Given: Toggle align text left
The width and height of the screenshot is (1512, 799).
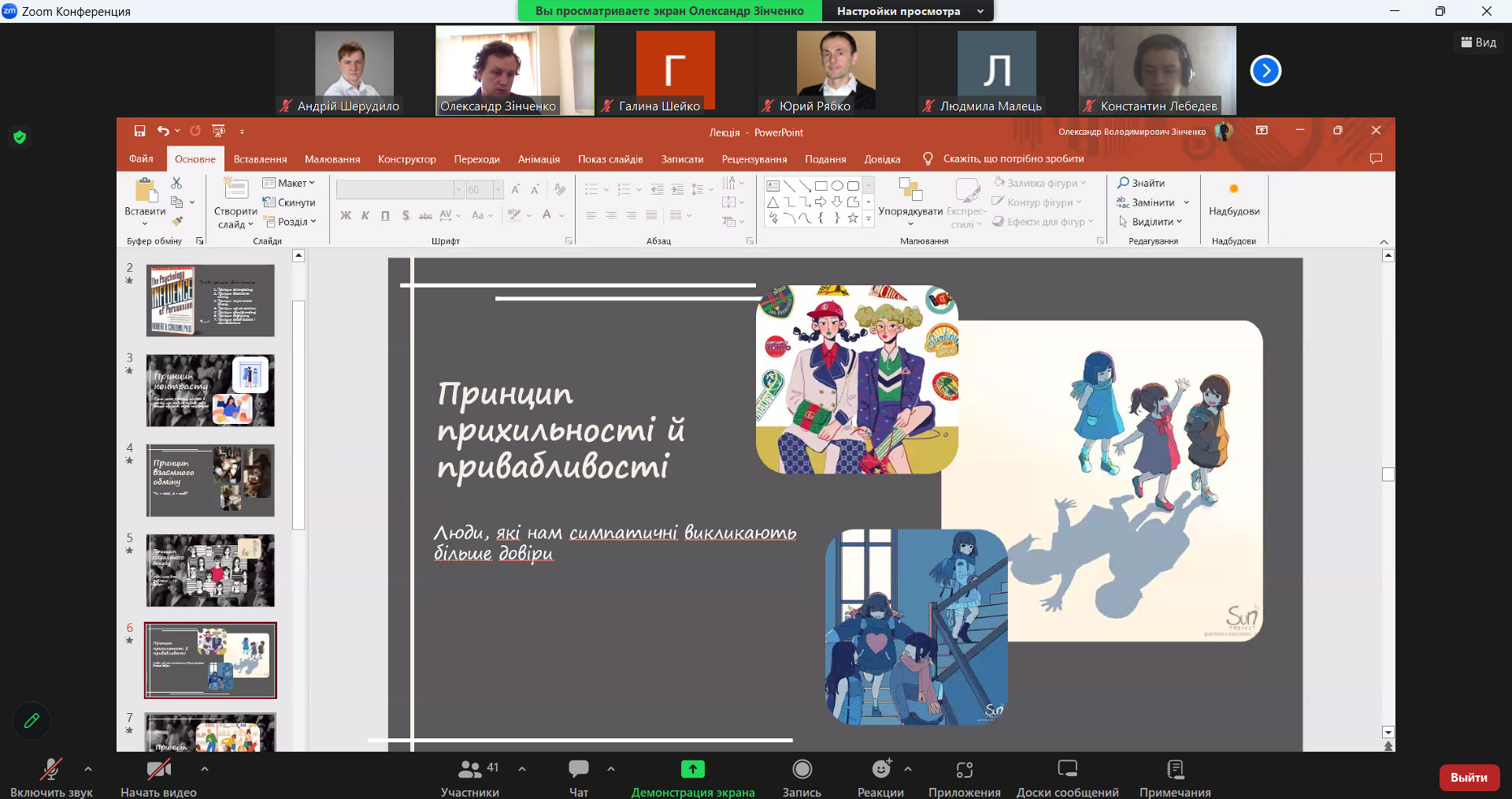Looking at the screenshot, I should [591, 215].
